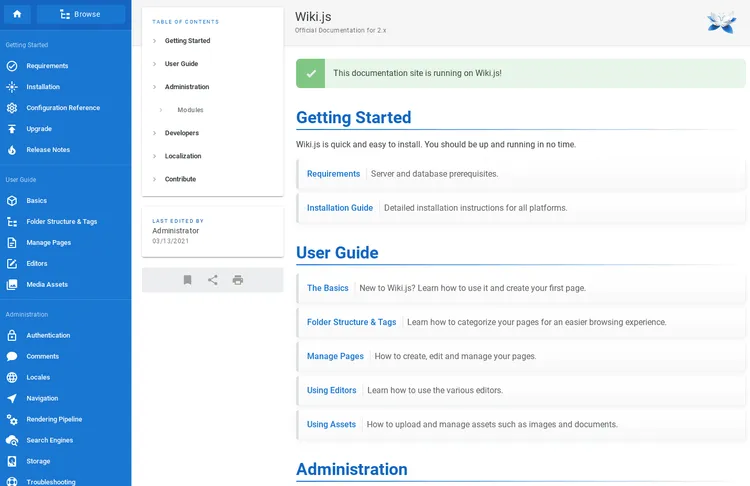
Task: Click the Troubleshooting icon in sidebar
Action: click(12, 481)
